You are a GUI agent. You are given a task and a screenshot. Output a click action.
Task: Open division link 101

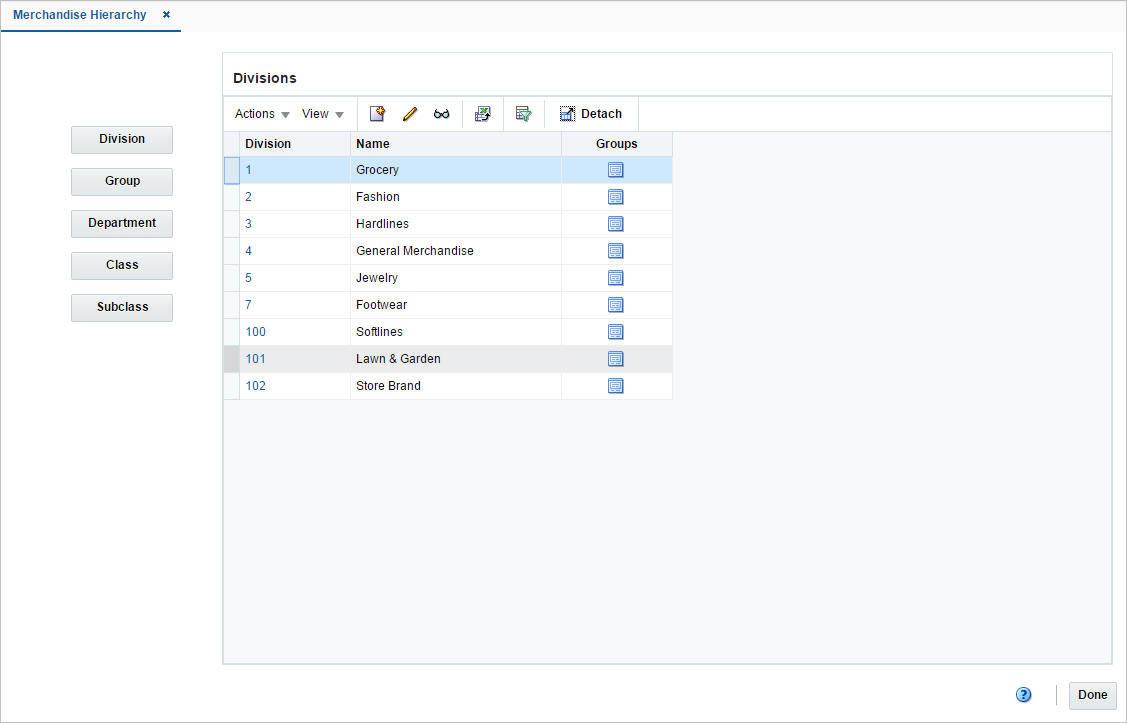pyautogui.click(x=255, y=359)
